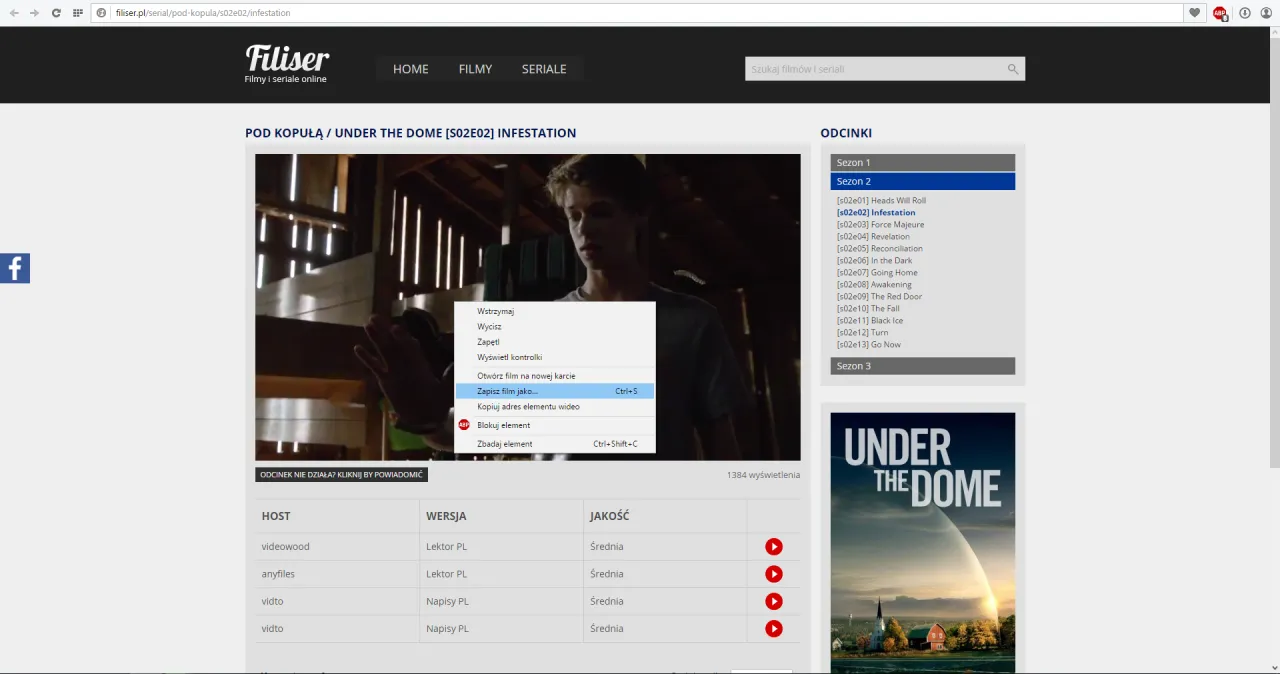Select Zapisz film jako... menu entry

(x=555, y=391)
